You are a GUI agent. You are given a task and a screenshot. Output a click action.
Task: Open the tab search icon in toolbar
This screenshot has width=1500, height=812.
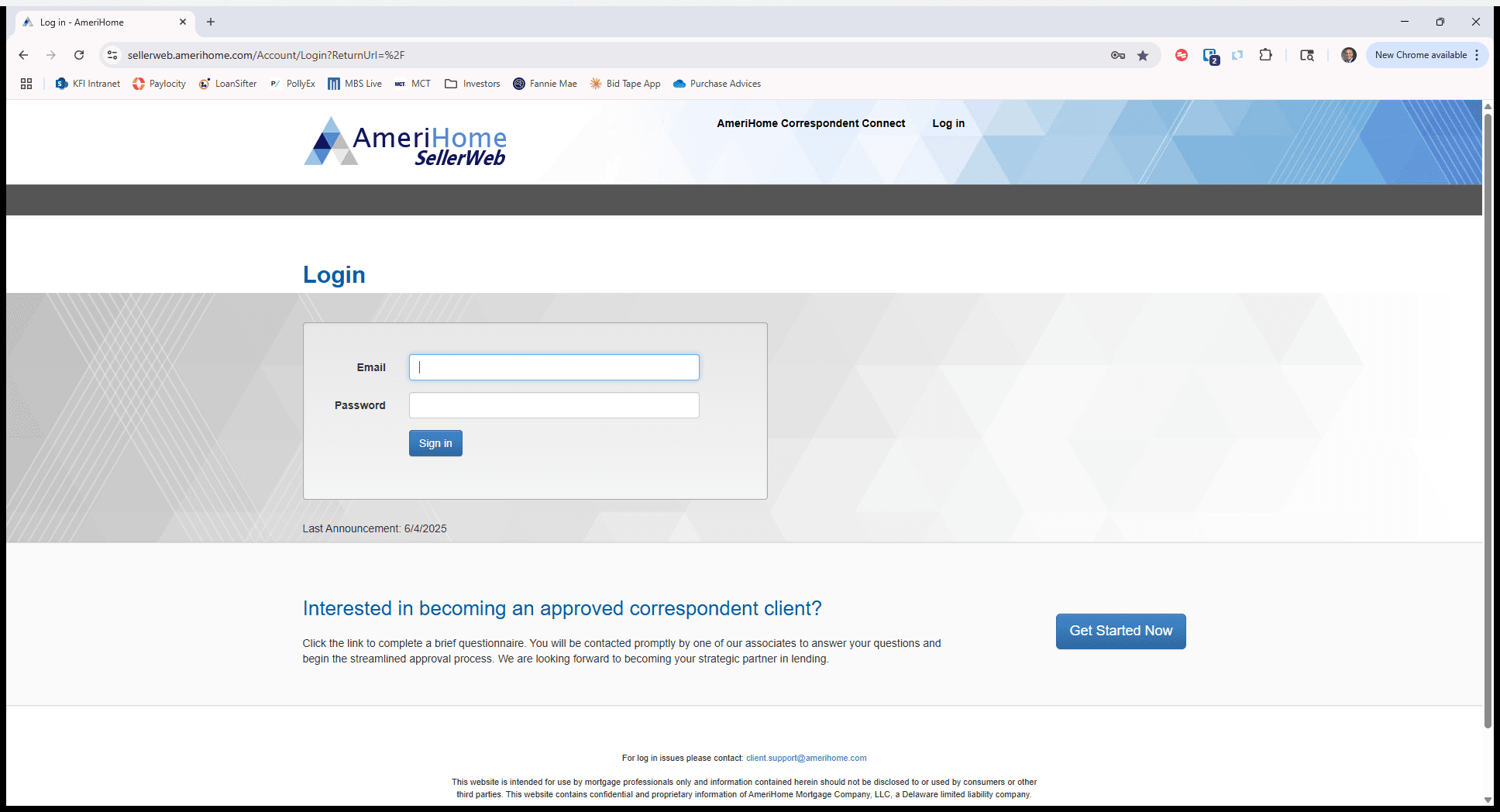pos(1307,55)
